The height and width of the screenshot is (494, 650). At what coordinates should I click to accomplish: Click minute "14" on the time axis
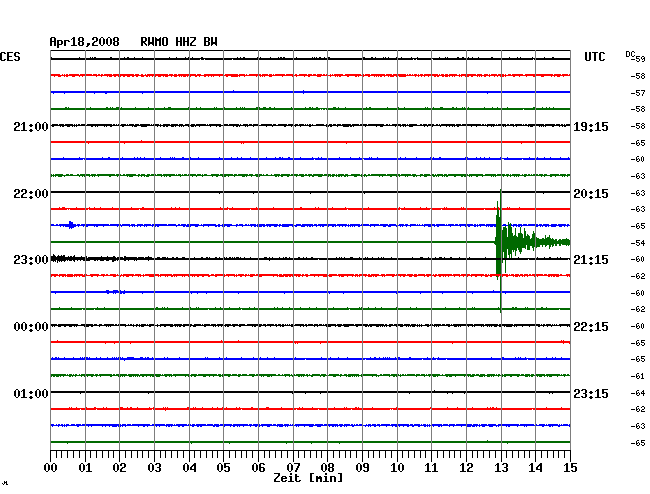point(535,468)
